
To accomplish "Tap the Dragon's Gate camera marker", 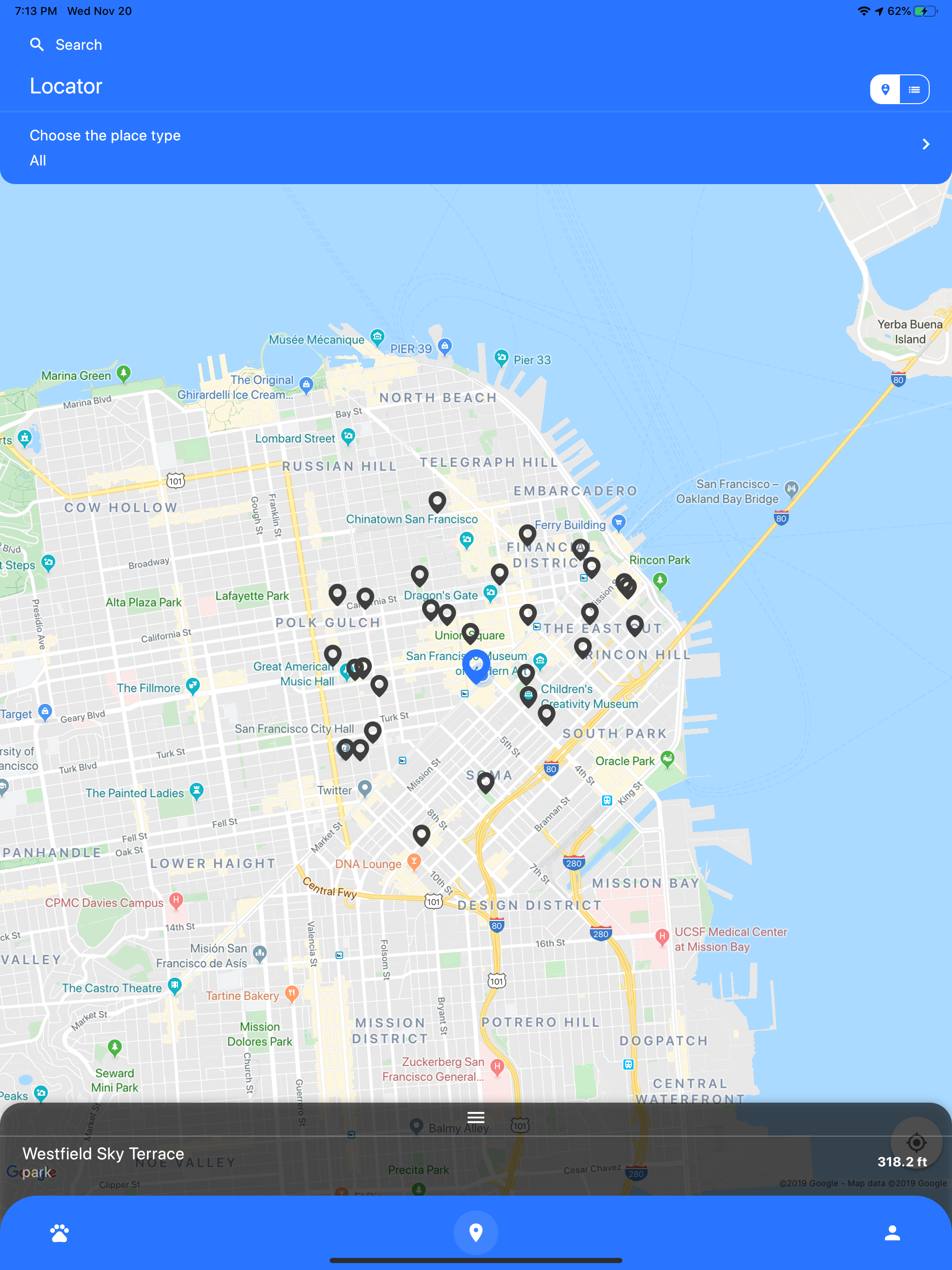I will point(490,593).
